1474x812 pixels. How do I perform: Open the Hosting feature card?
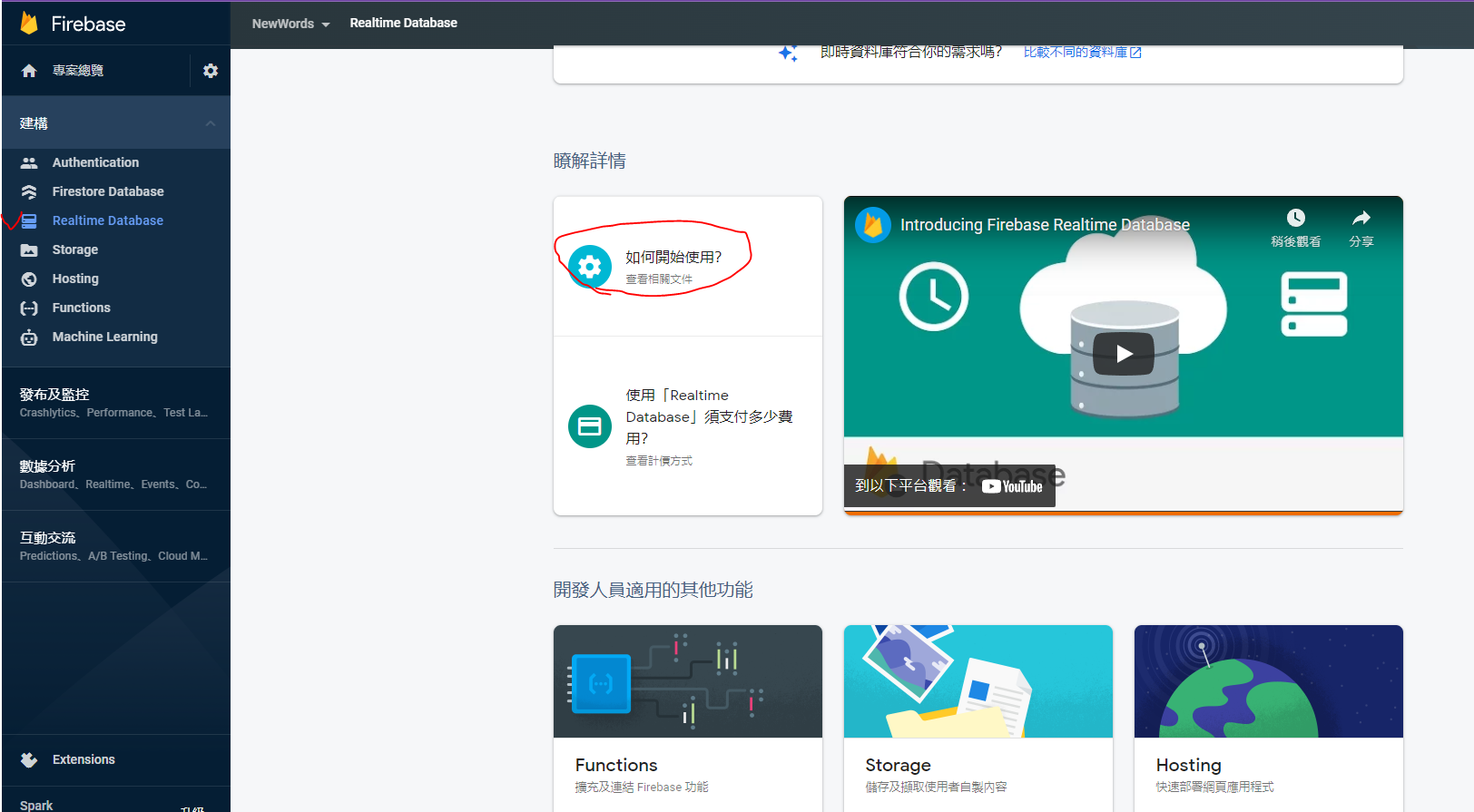(x=1269, y=718)
